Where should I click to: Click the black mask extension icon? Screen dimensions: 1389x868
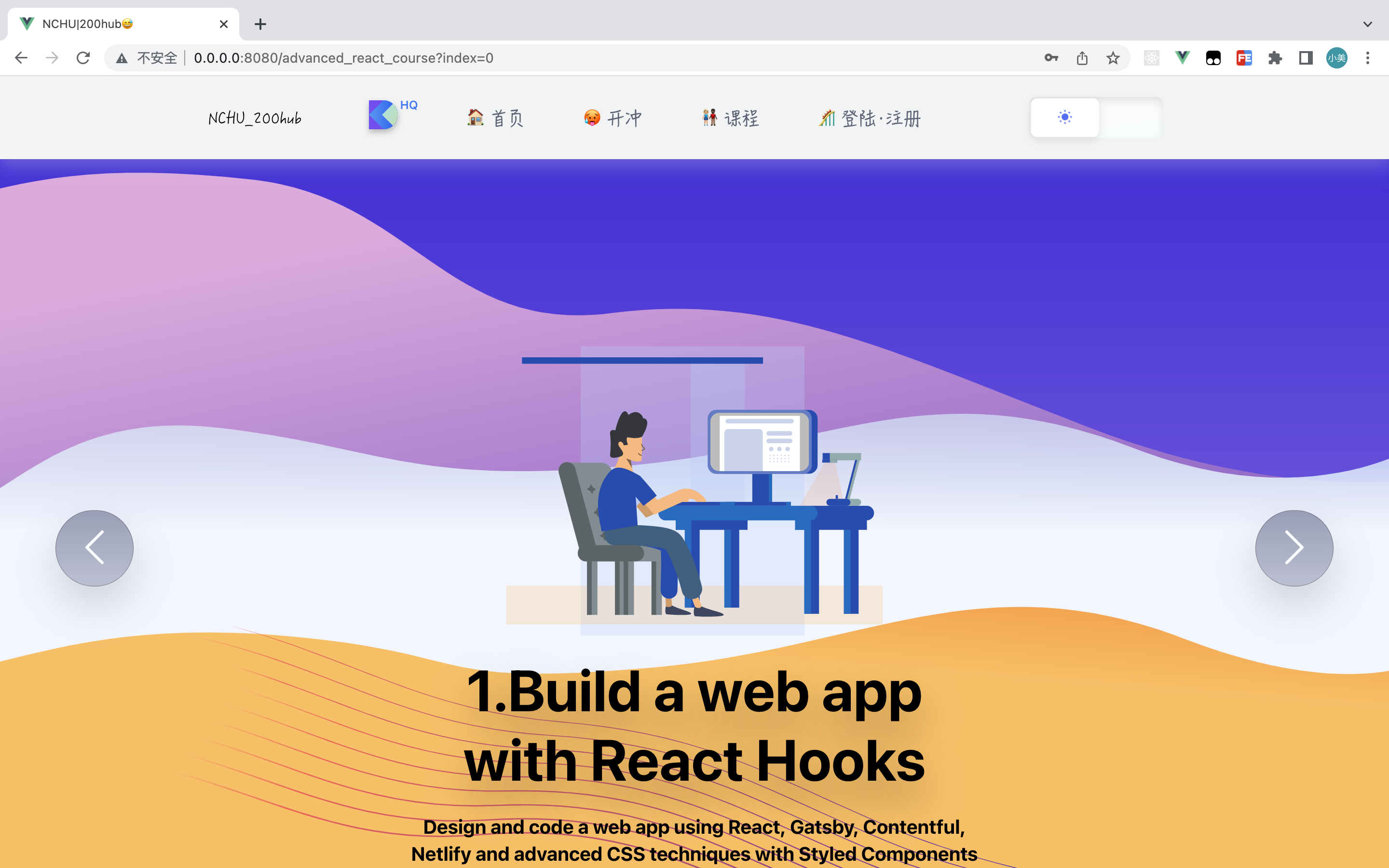pos(1213,58)
